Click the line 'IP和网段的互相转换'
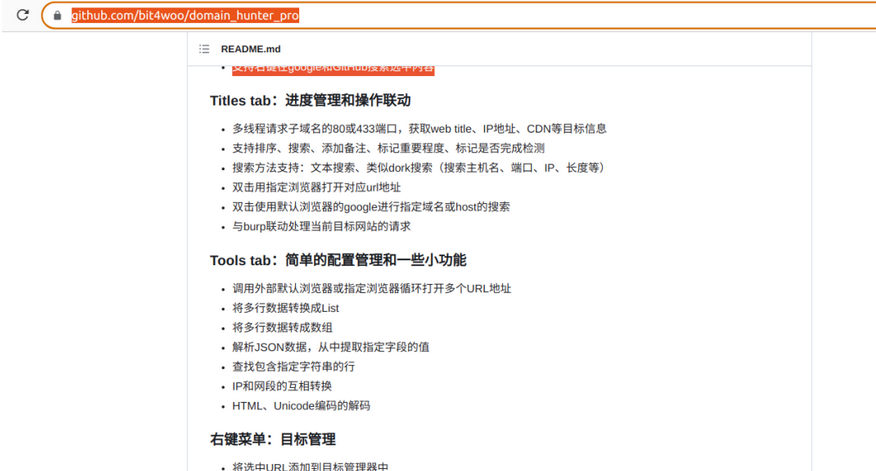This screenshot has height=471, width=876. pyautogui.click(x=282, y=386)
